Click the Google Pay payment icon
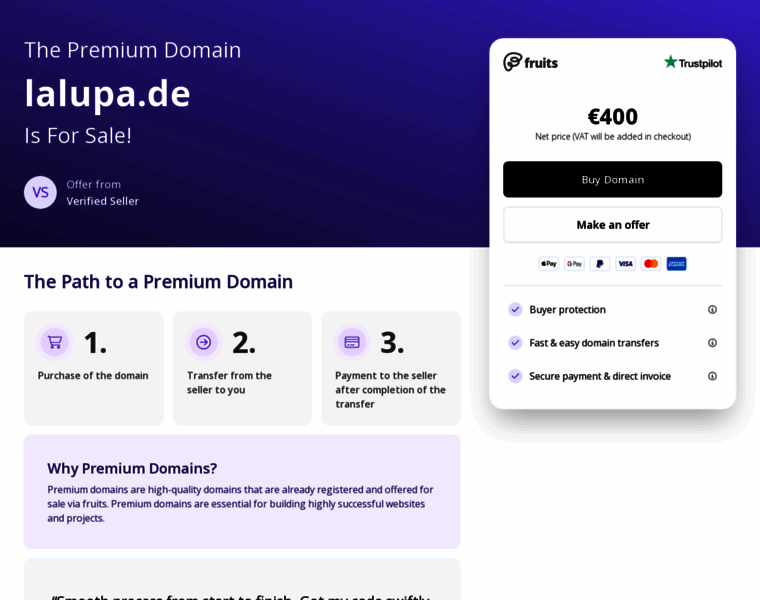This screenshot has width=760, height=600. [574, 264]
